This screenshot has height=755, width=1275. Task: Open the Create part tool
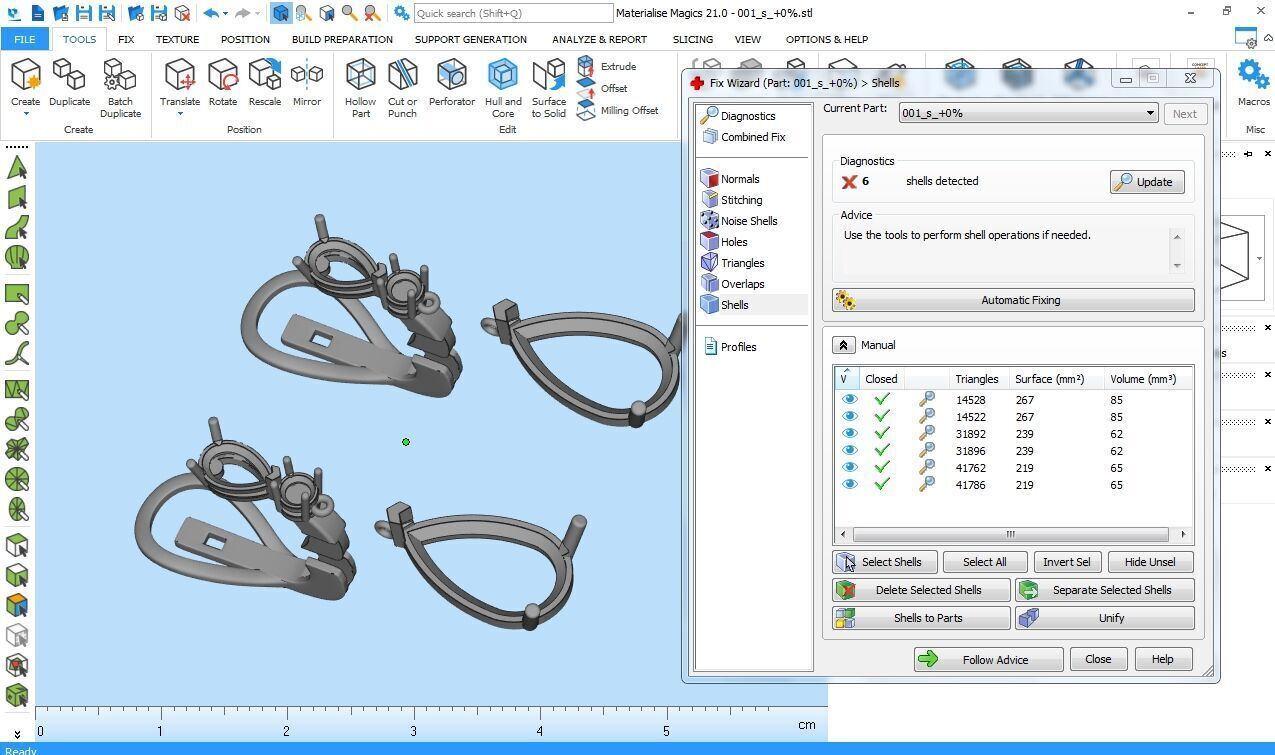click(x=26, y=83)
